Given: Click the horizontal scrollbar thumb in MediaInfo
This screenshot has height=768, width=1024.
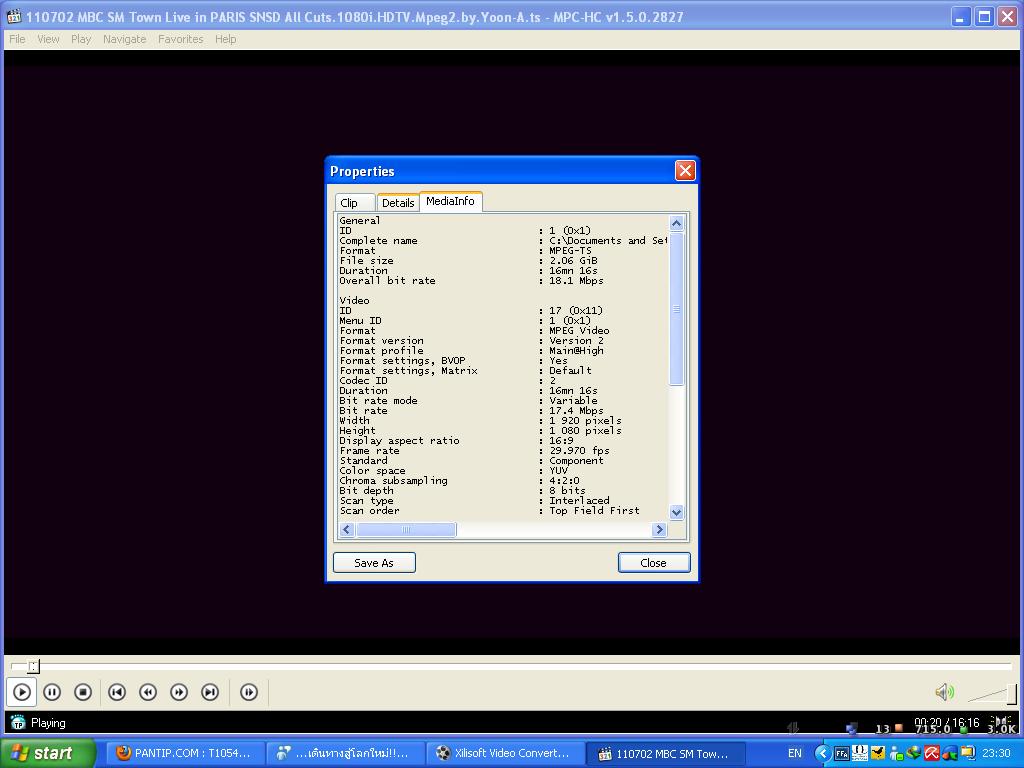Looking at the screenshot, I should 406,530.
